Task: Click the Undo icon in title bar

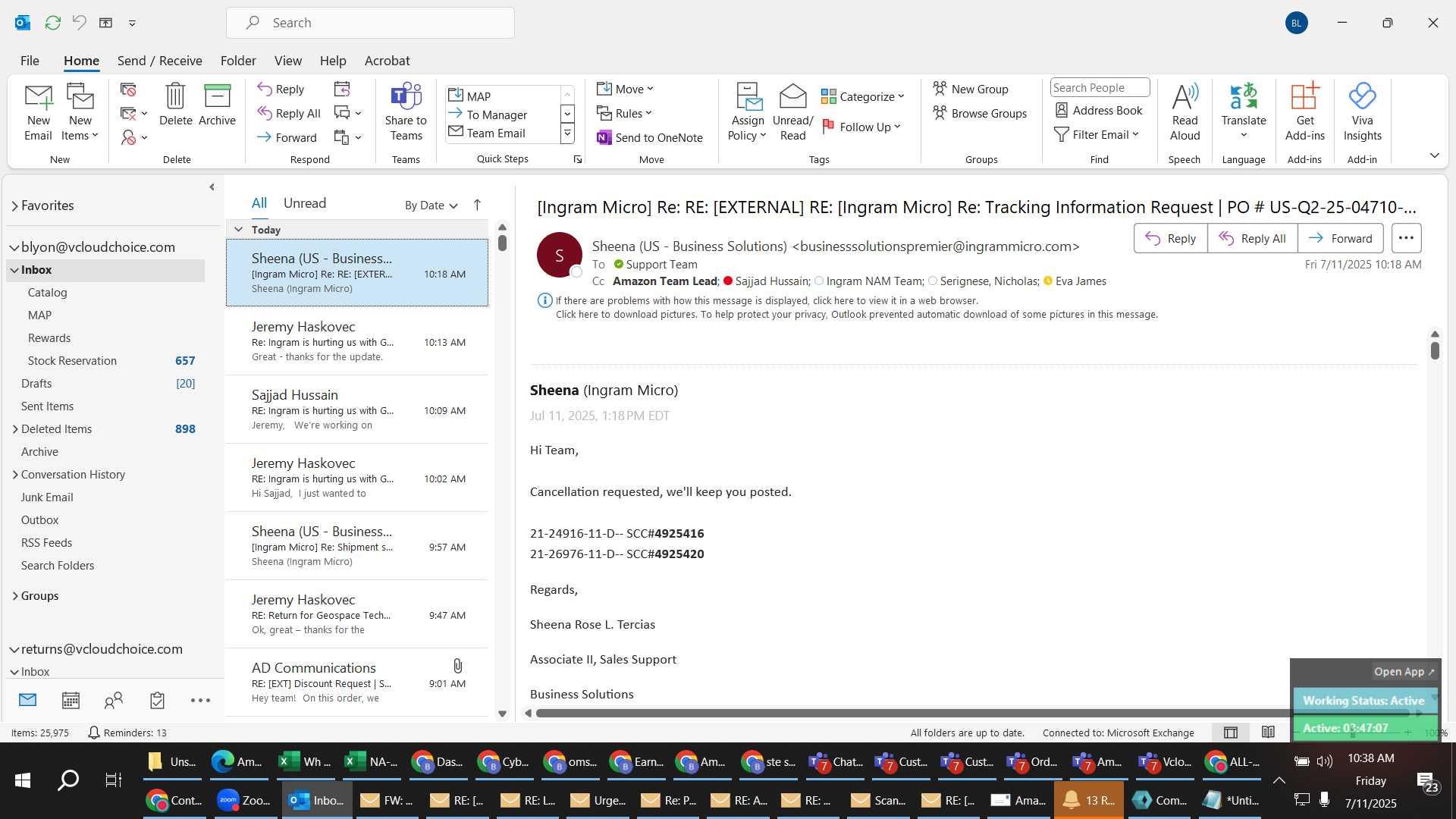Action: pyautogui.click(x=79, y=23)
